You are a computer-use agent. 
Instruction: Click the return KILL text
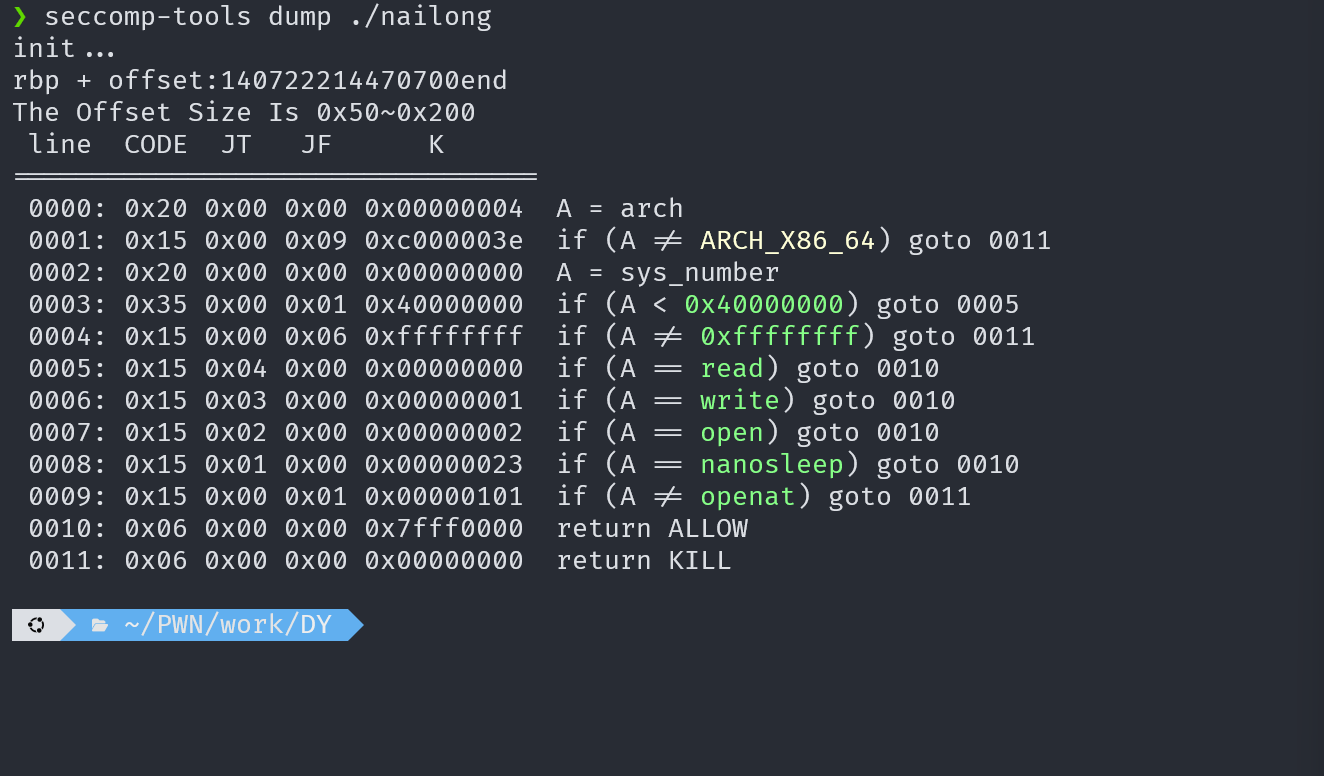[x=644, y=560]
